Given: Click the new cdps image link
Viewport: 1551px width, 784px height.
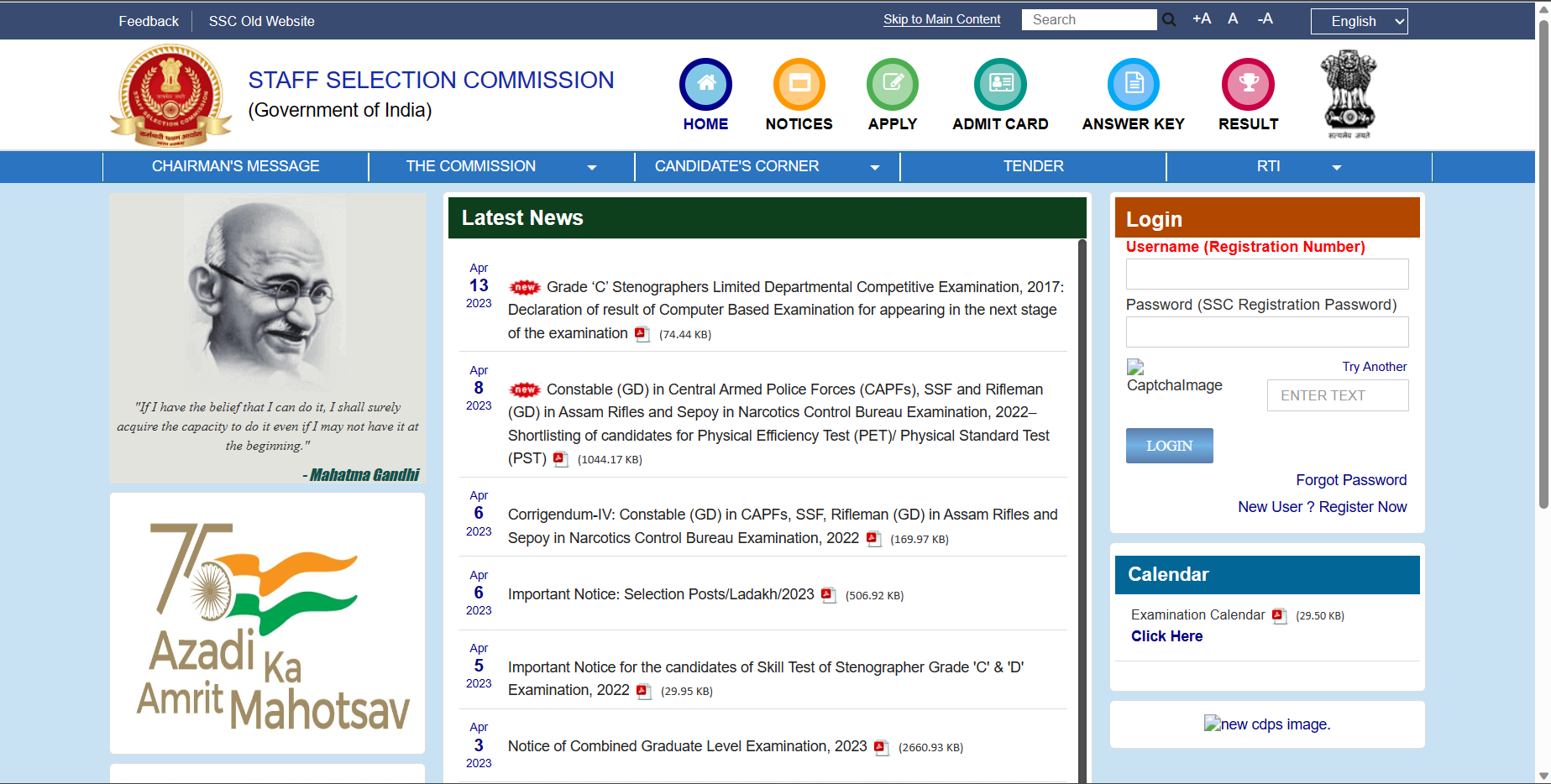Looking at the screenshot, I should pos(1266,724).
